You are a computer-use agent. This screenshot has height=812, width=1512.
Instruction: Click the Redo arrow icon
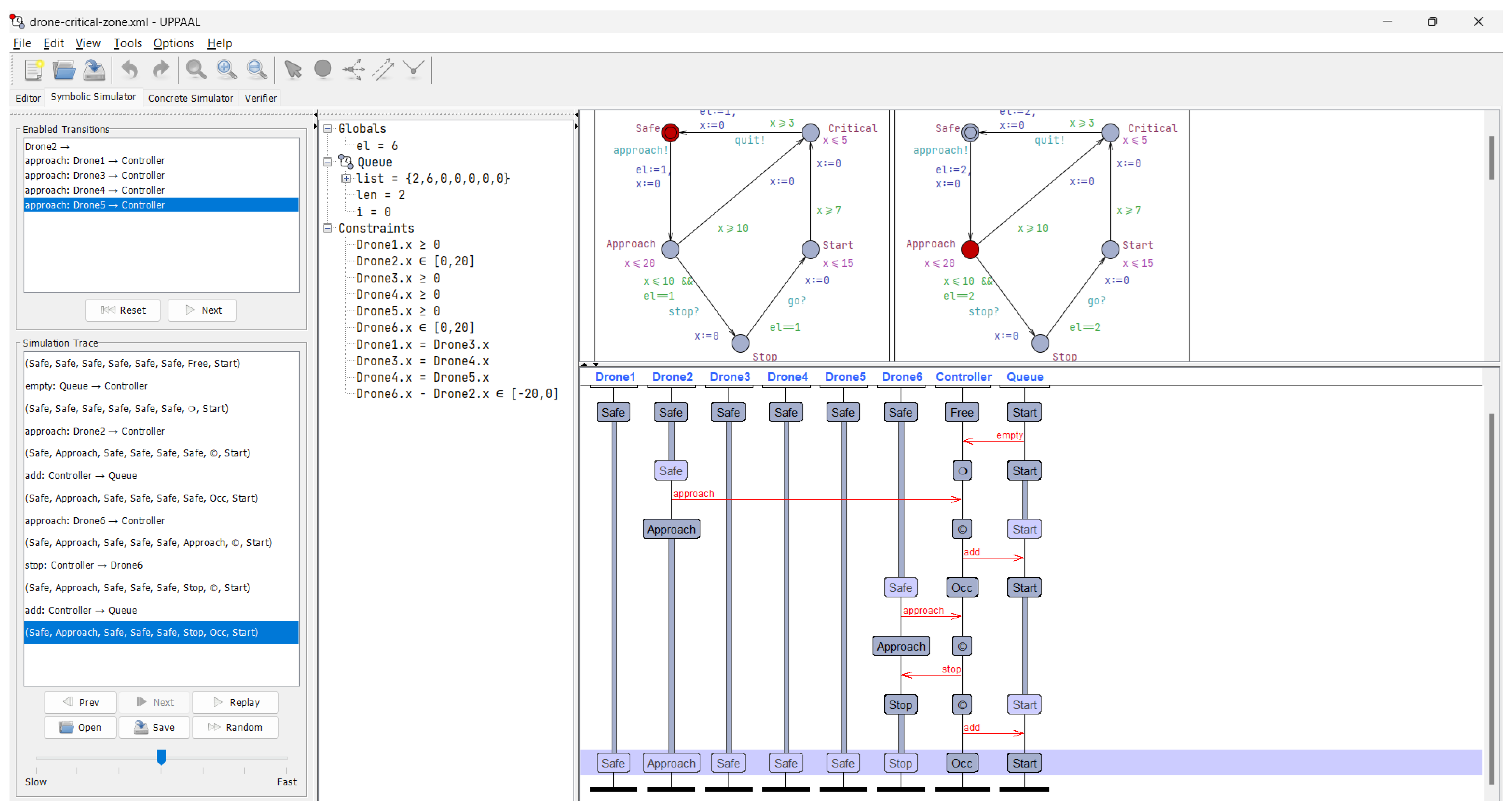pos(160,70)
